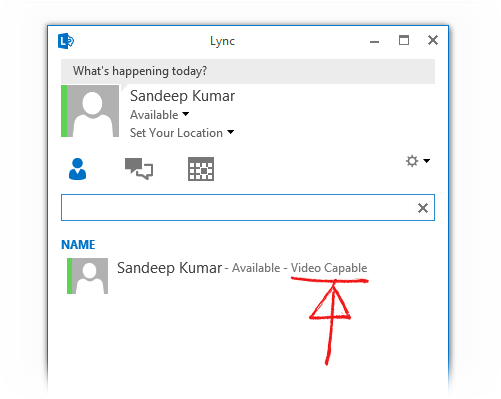This screenshot has height=399, width=501.
Task: Open the Available status dropdown
Action: (x=159, y=115)
